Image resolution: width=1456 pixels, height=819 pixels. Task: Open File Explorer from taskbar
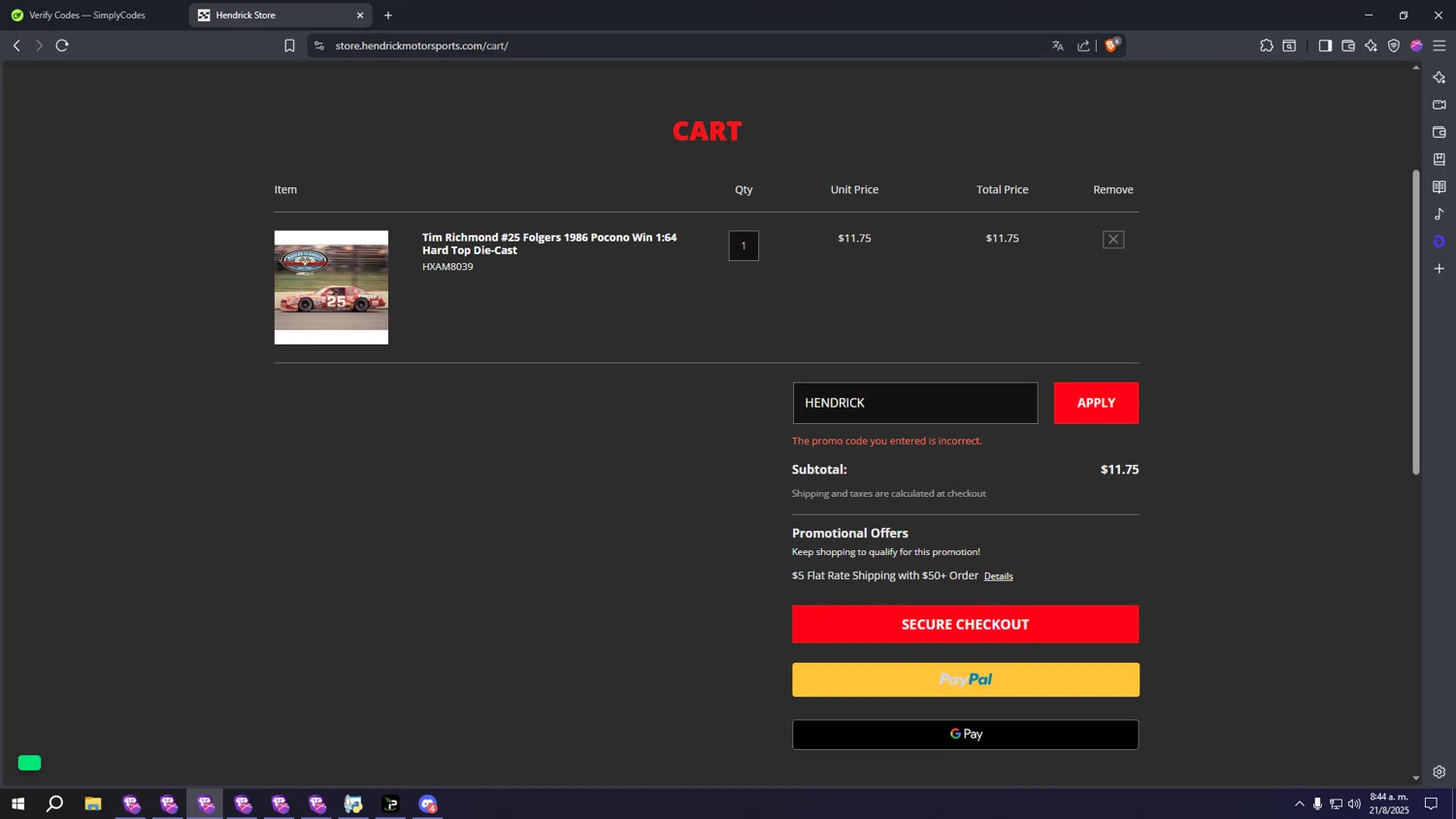(93, 803)
